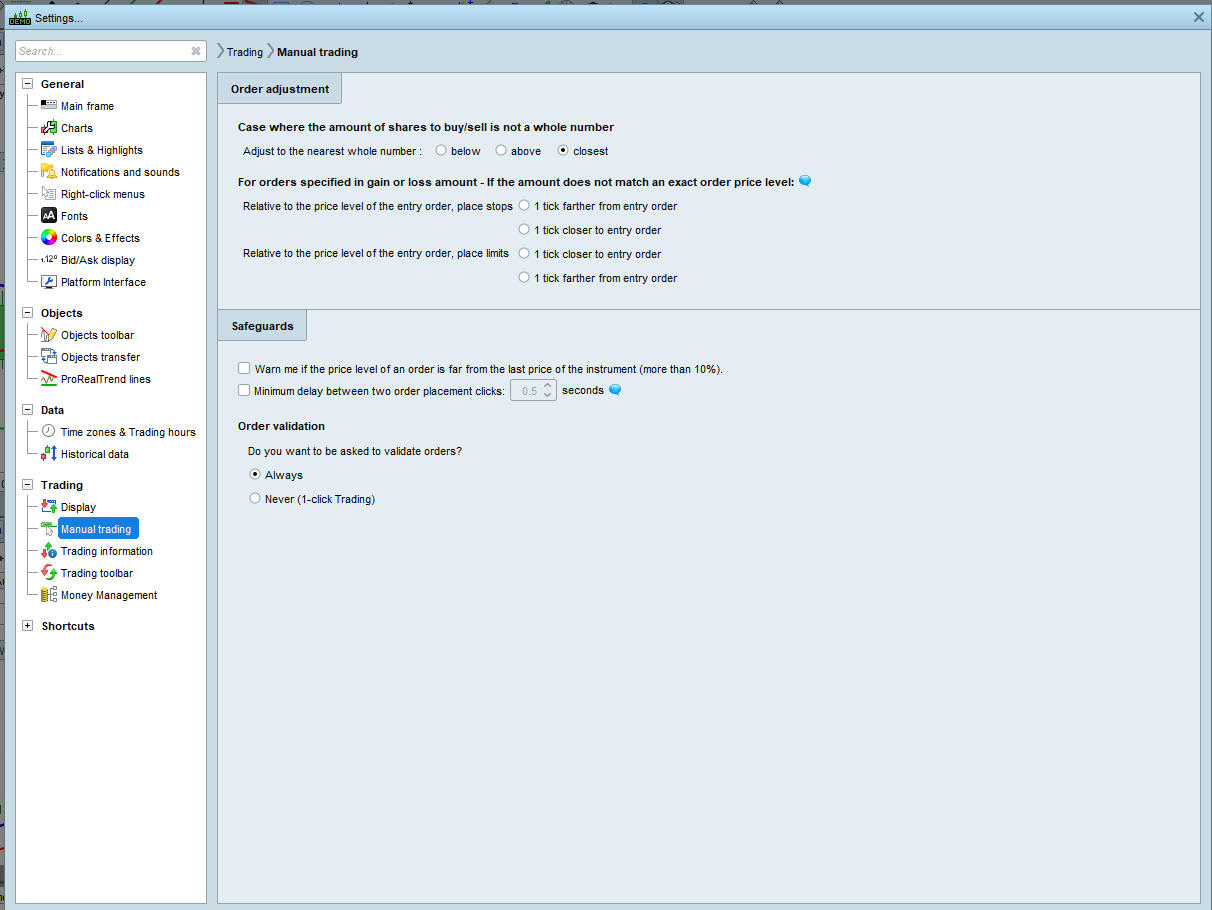This screenshot has height=910, width=1212.
Task: Click help bubble after seconds label
Action: (x=615, y=390)
